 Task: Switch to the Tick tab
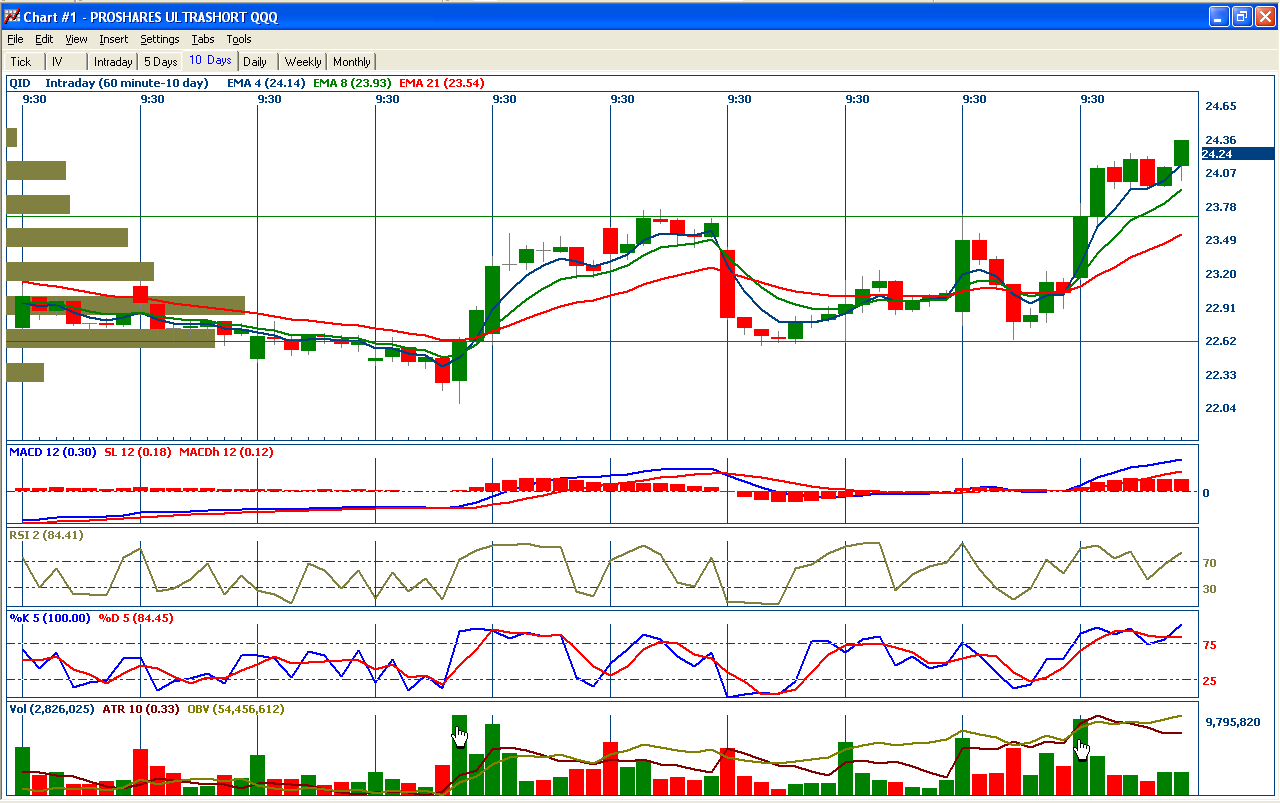pos(21,62)
